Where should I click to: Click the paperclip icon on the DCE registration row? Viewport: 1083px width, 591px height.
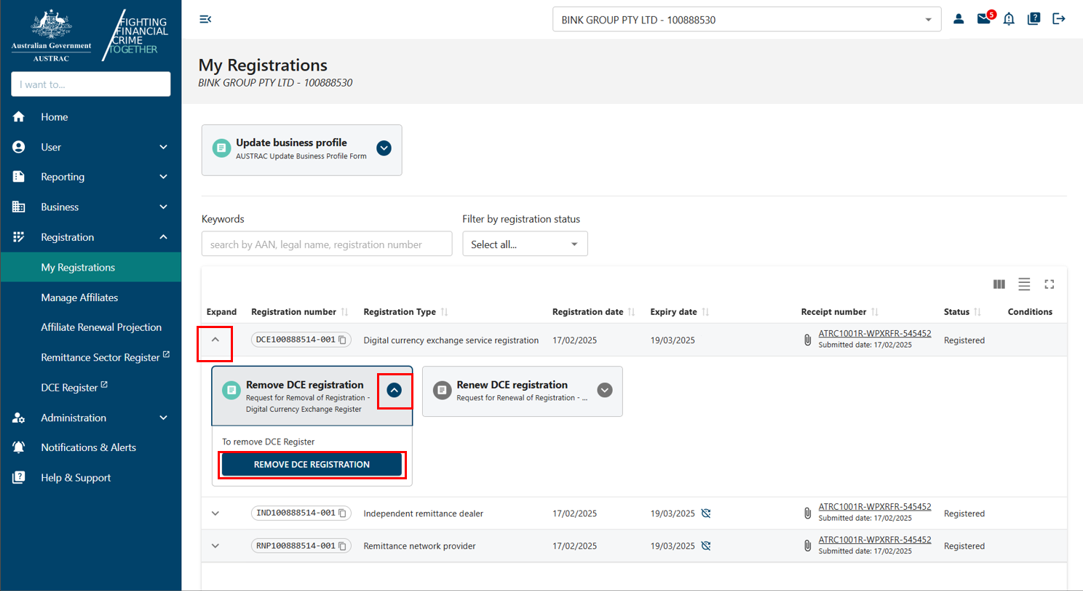coord(807,339)
